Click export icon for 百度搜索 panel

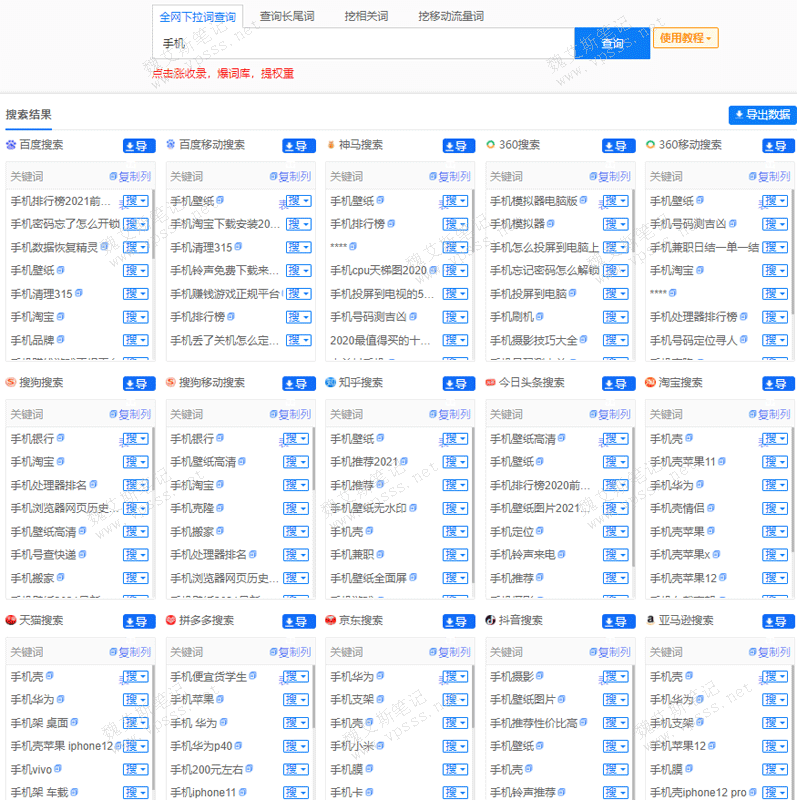[139, 146]
